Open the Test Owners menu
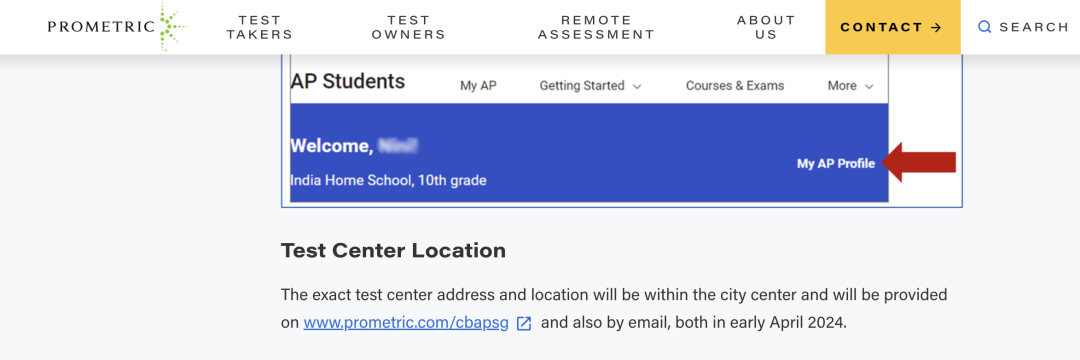Viewport: 1080px width, 360px height. click(x=408, y=28)
